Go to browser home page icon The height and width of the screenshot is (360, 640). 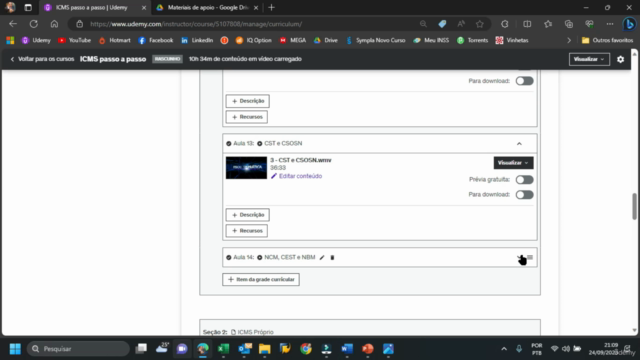tap(54, 24)
